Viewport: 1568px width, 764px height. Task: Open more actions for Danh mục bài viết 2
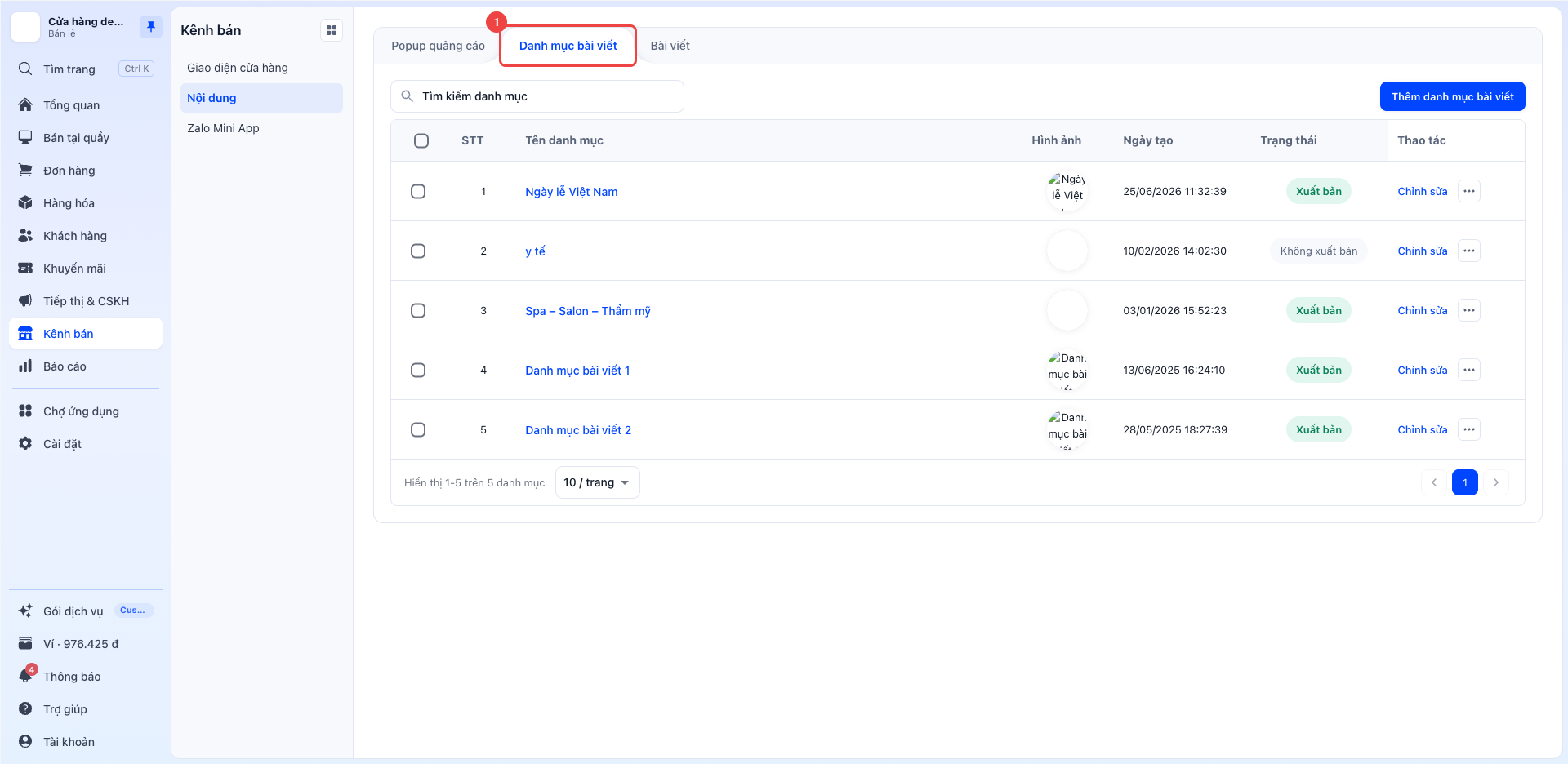[1469, 429]
